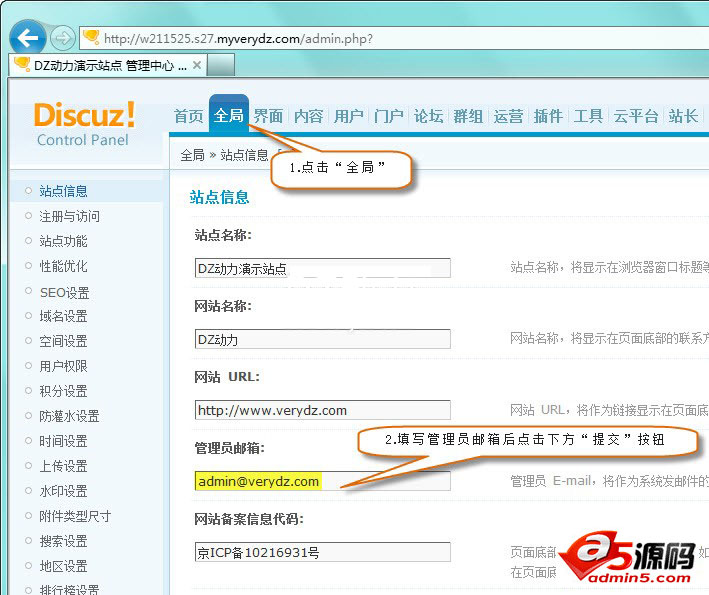Click 全局 in the breadcrumb
The height and width of the screenshot is (595, 709).
click(x=193, y=155)
